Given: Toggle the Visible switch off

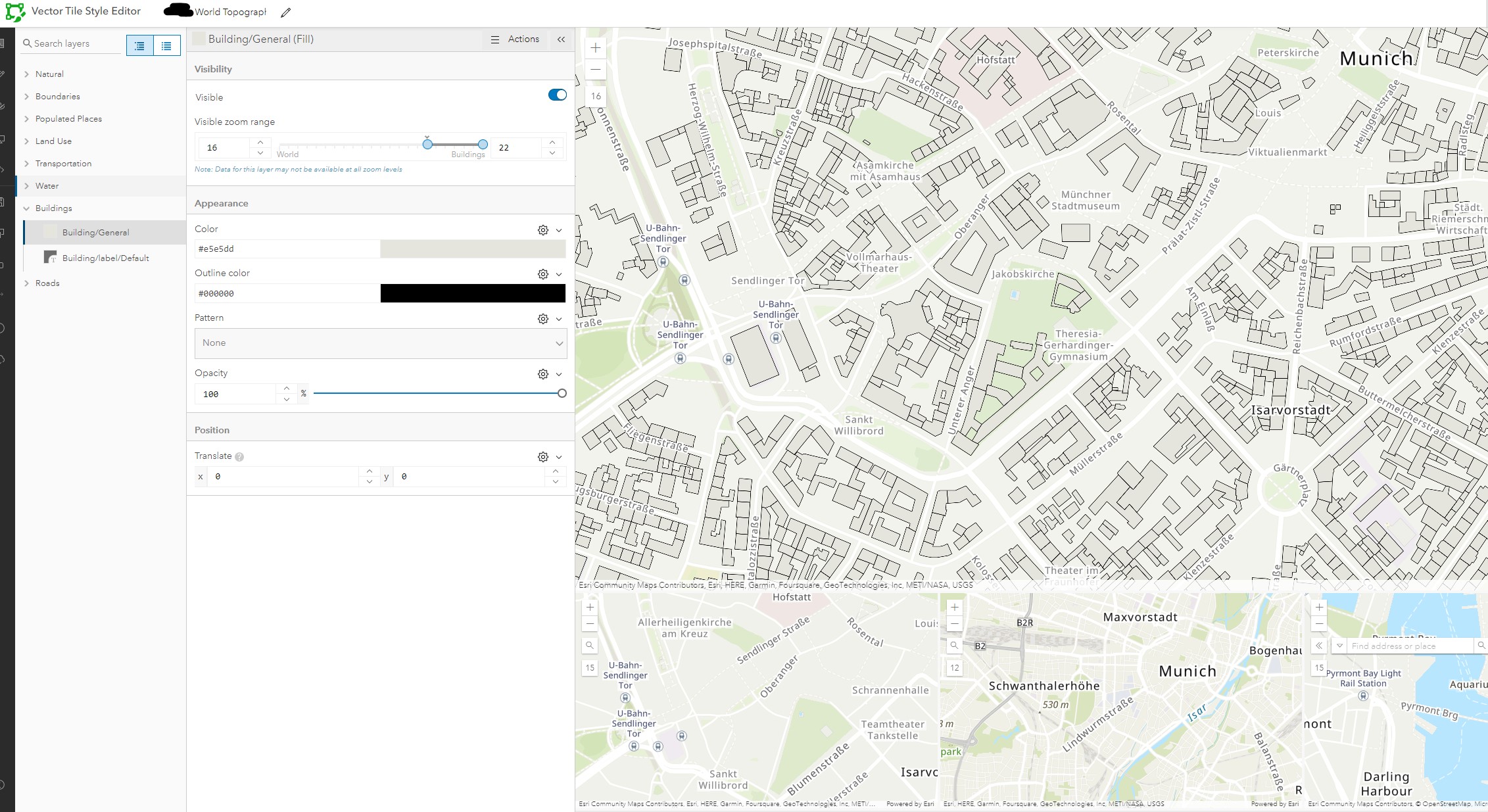Looking at the screenshot, I should (x=557, y=95).
